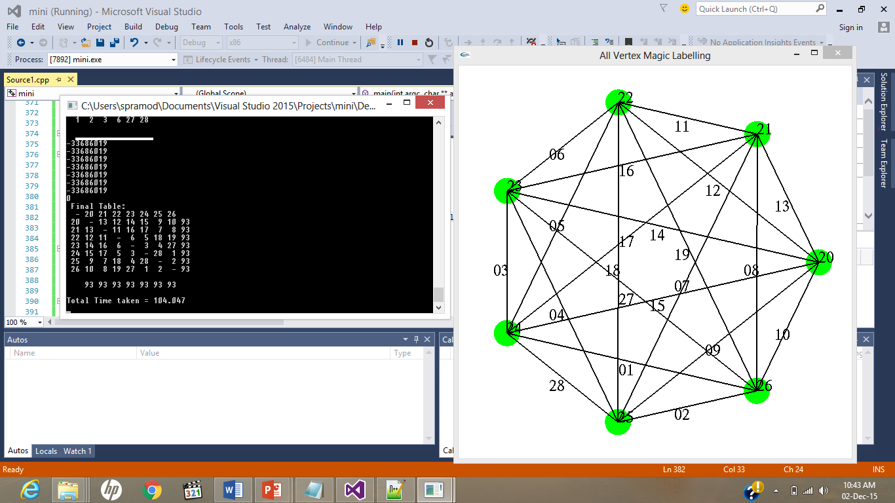
Task: Open HP support assistant taskbar icon
Action: [x=111, y=490]
